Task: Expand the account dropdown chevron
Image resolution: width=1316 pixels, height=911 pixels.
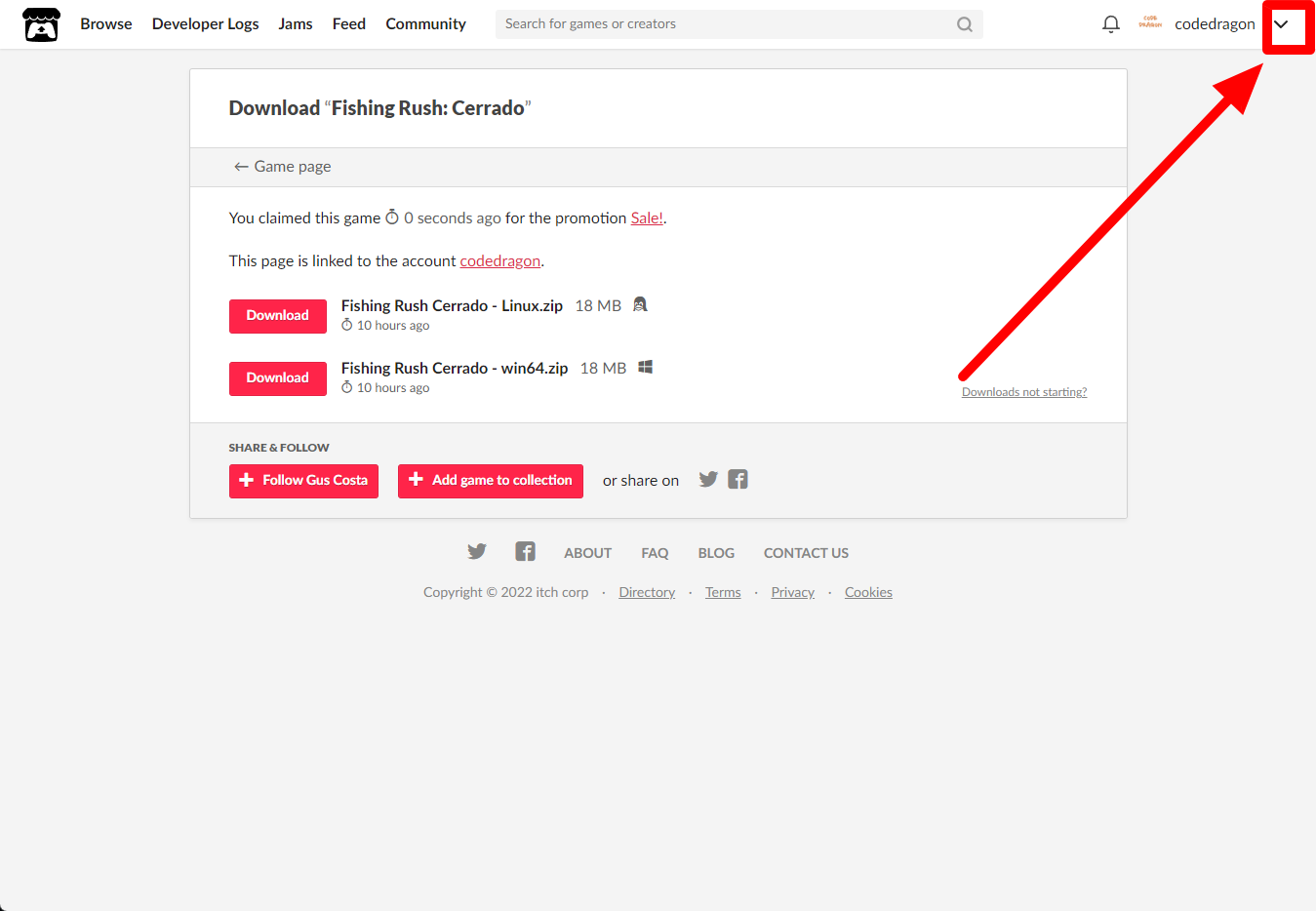Action: pos(1281,24)
